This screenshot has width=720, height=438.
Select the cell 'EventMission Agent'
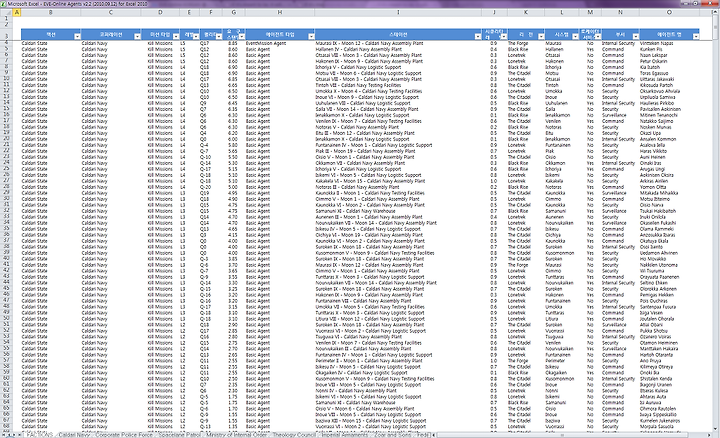point(280,43)
